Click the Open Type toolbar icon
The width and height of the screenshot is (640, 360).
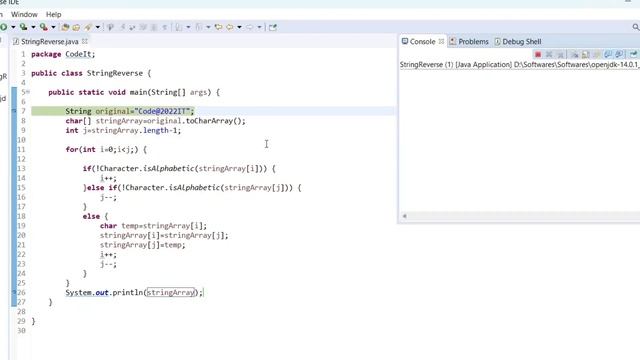(x=88, y=27)
